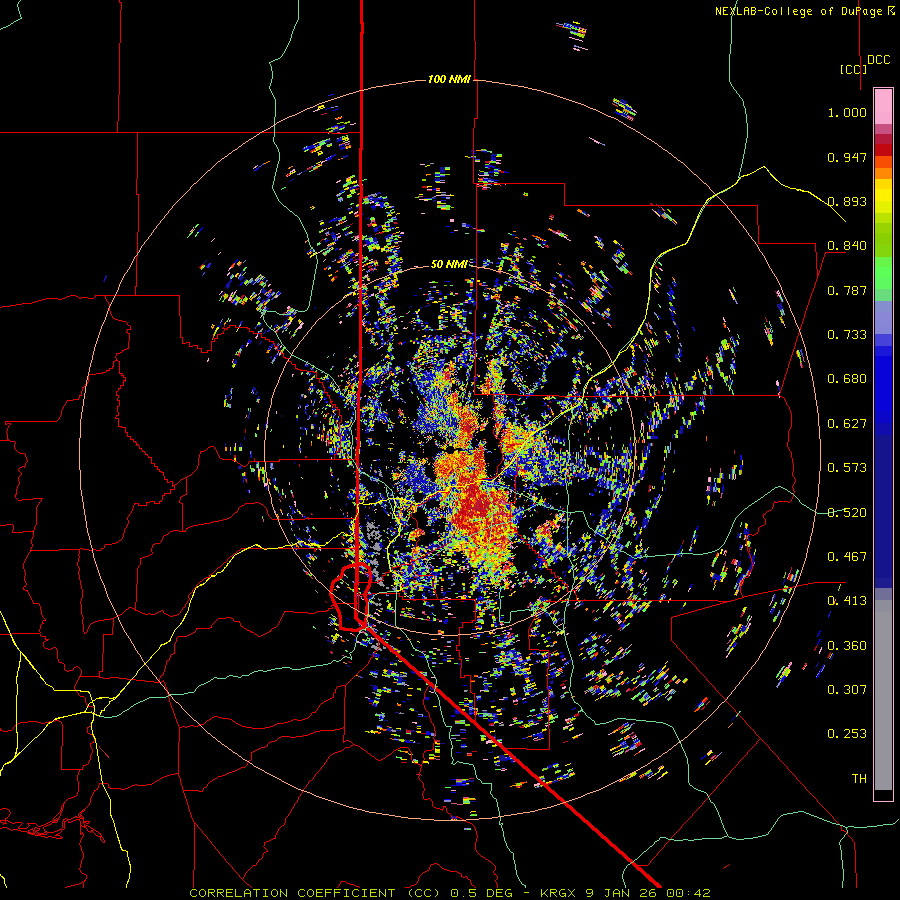Click the 0.360 legend value
The width and height of the screenshot is (900, 900).
pos(847,646)
